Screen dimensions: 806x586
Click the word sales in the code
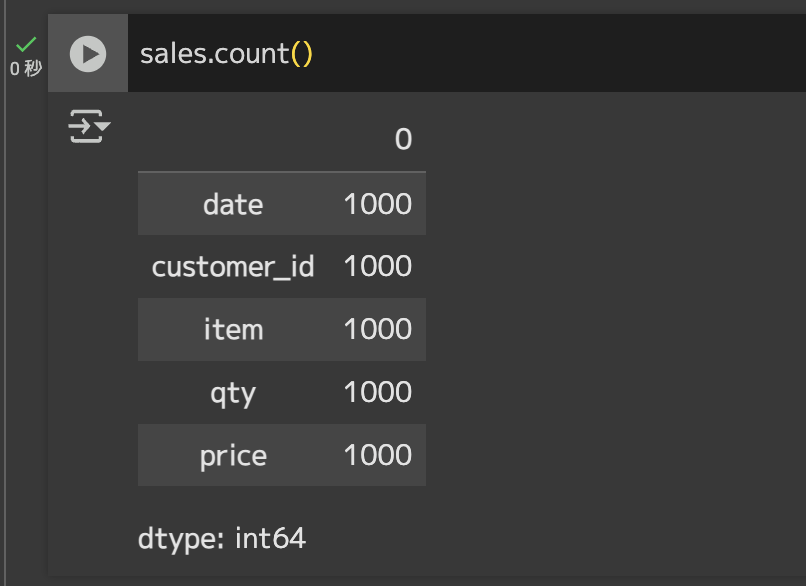tap(173, 54)
